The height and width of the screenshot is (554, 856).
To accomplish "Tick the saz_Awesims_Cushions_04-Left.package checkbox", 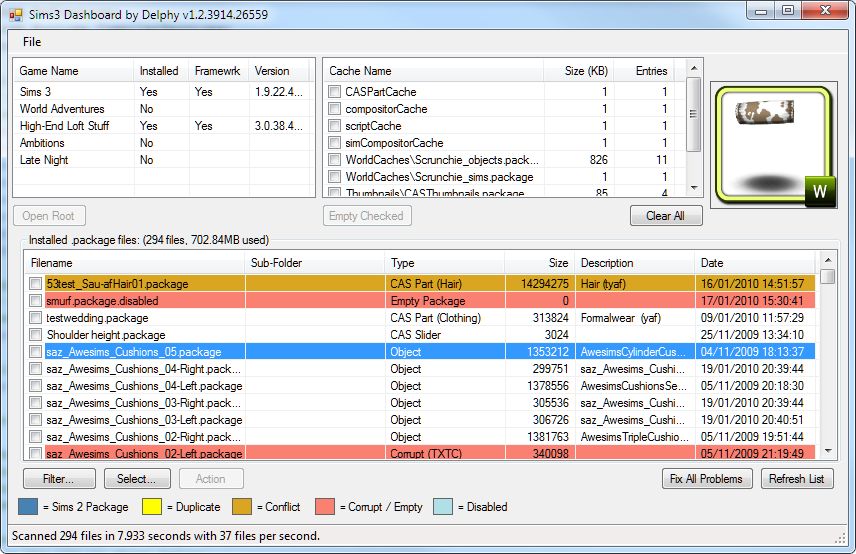I will click(x=35, y=386).
